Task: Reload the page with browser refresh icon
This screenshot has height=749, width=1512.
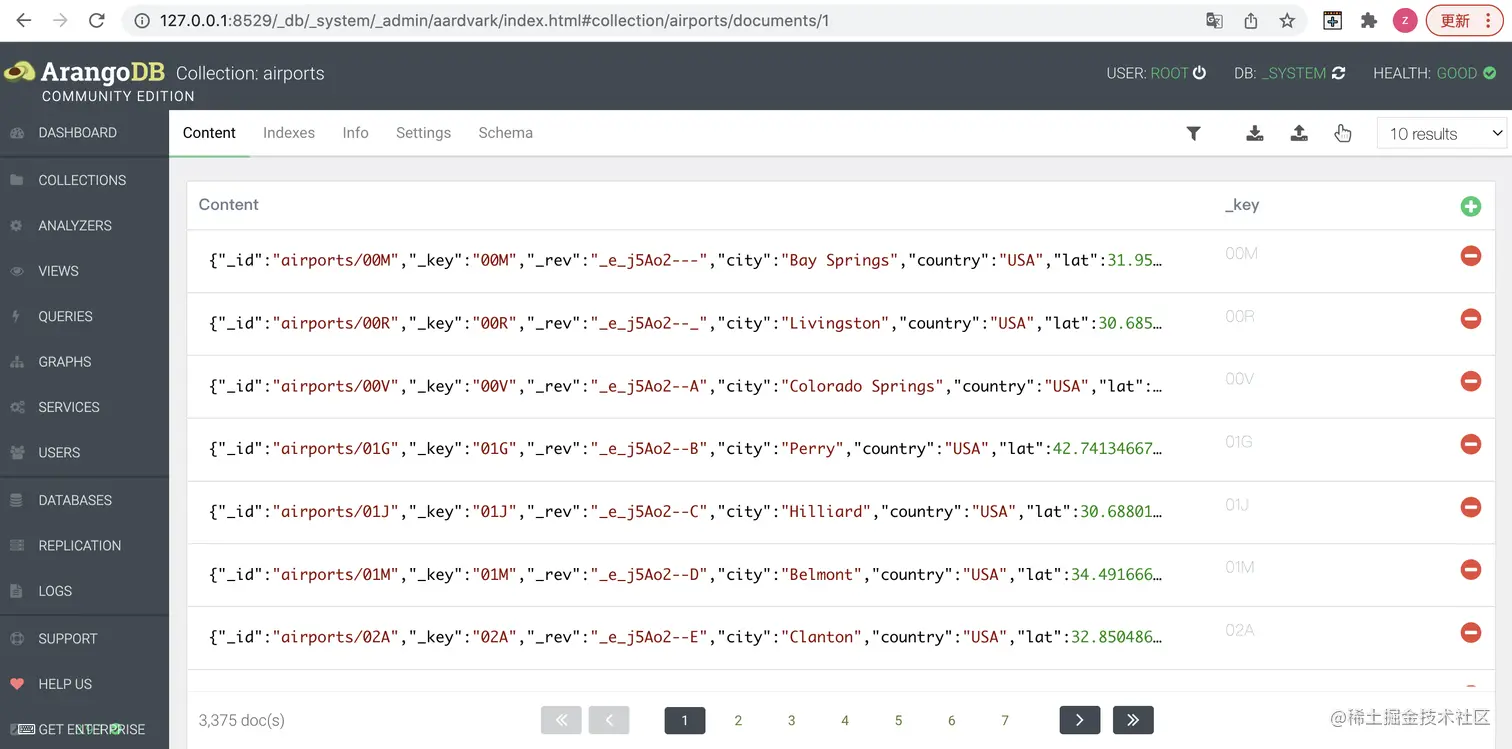Action: 96,19
